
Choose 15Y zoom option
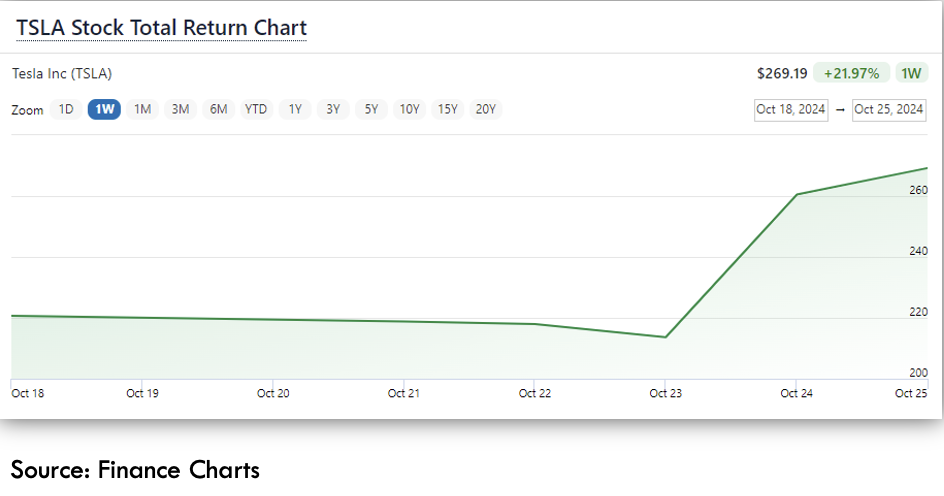[447, 110]
